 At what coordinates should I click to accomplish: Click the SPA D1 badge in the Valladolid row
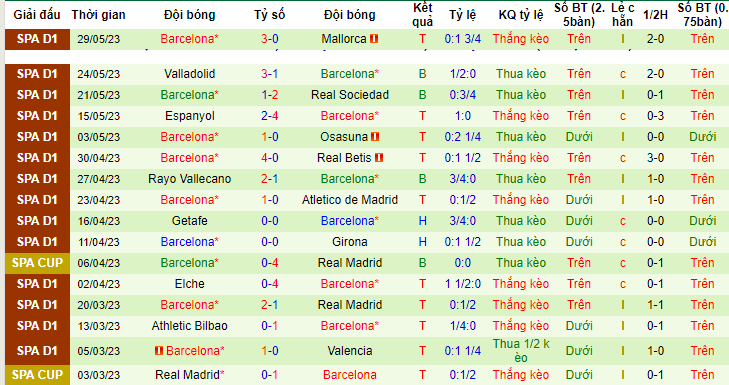pos(37,73)
